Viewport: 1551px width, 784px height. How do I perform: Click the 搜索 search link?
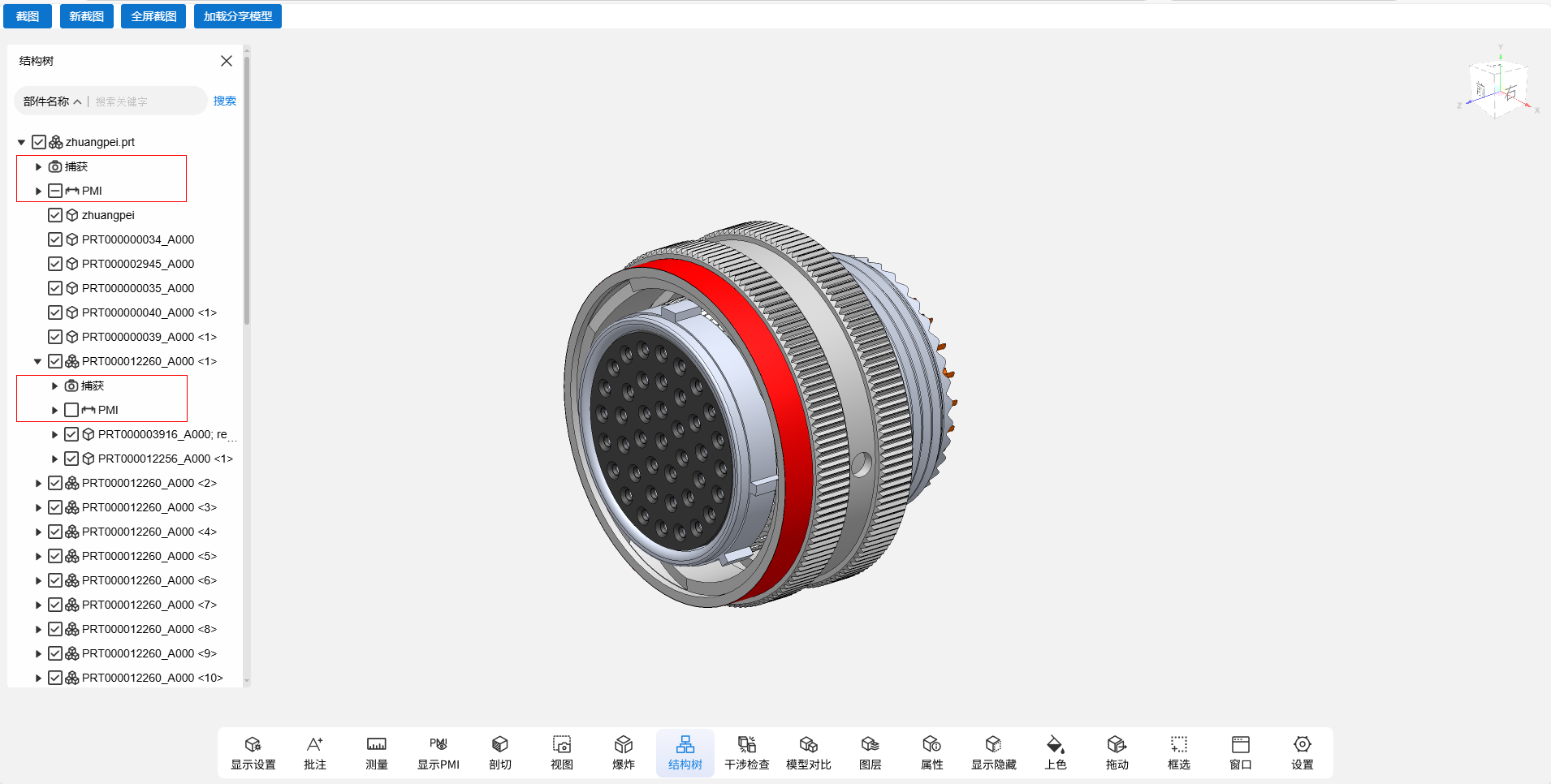coord(224,101)
